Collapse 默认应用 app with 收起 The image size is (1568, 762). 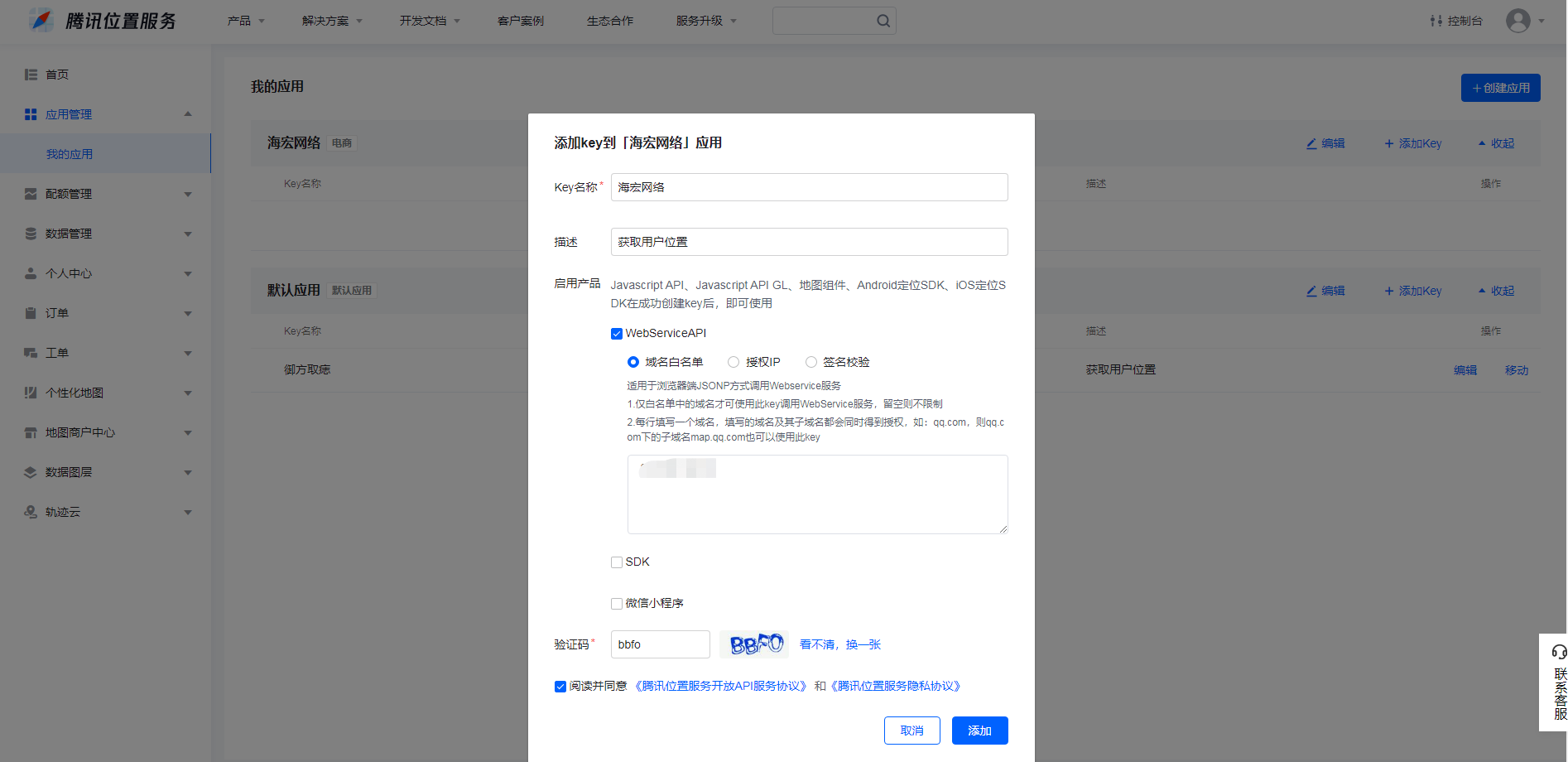click(1497, 291)
